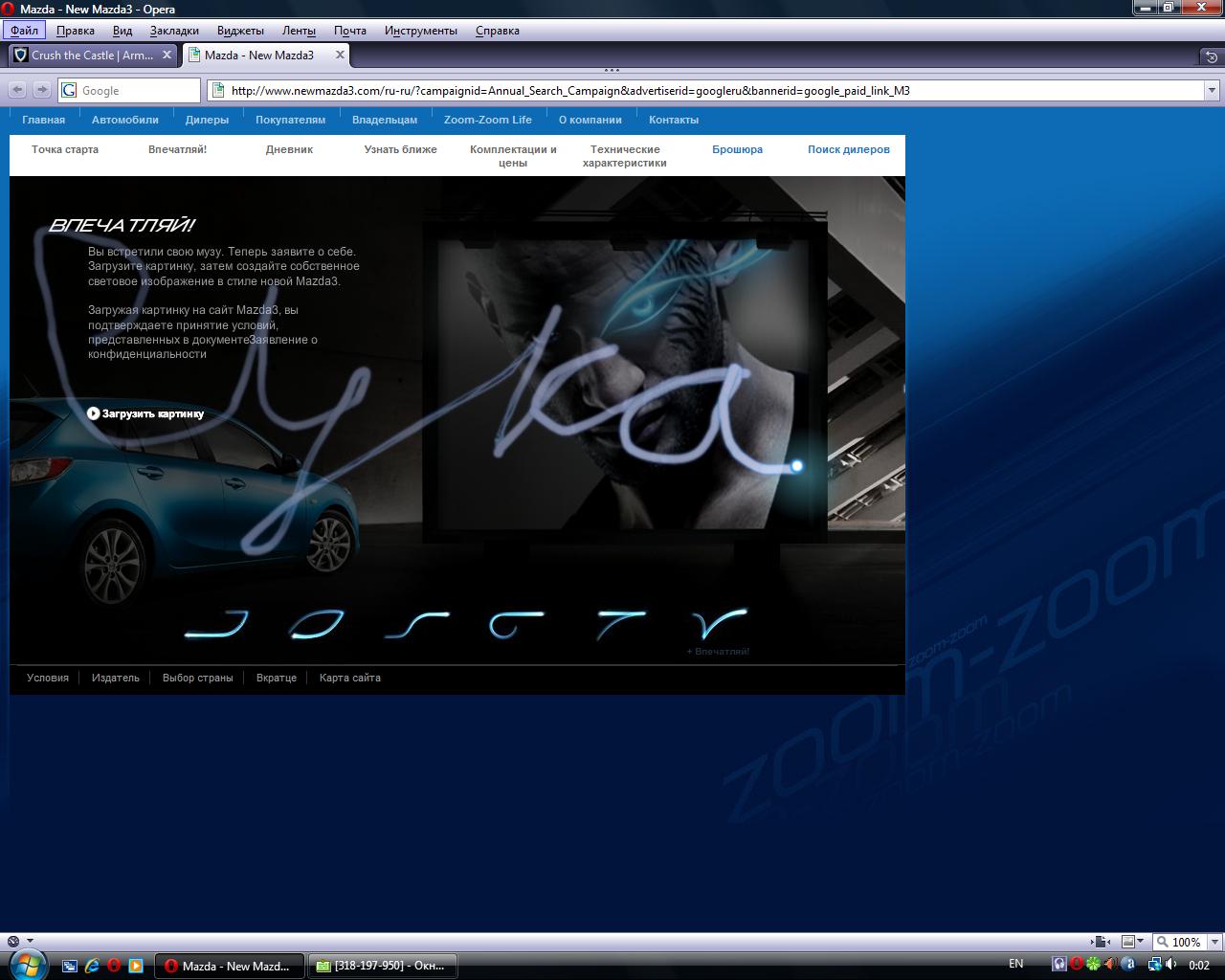Viewport: 1225px width, 980px height.
Task: Expand the status bar panel dropdown arrow
Action: point(30,942)
